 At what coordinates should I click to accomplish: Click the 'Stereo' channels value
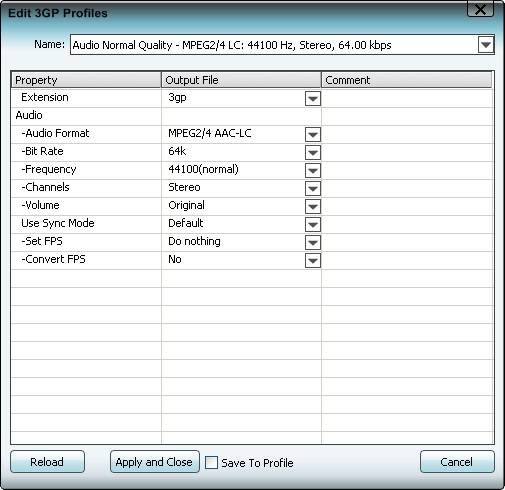coord(184,187)
